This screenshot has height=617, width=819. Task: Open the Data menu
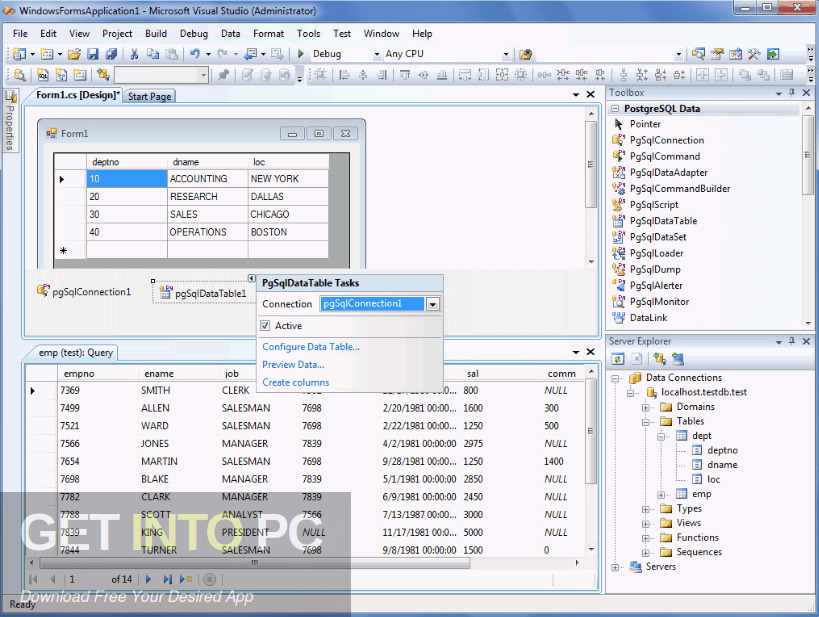(230, 33)
